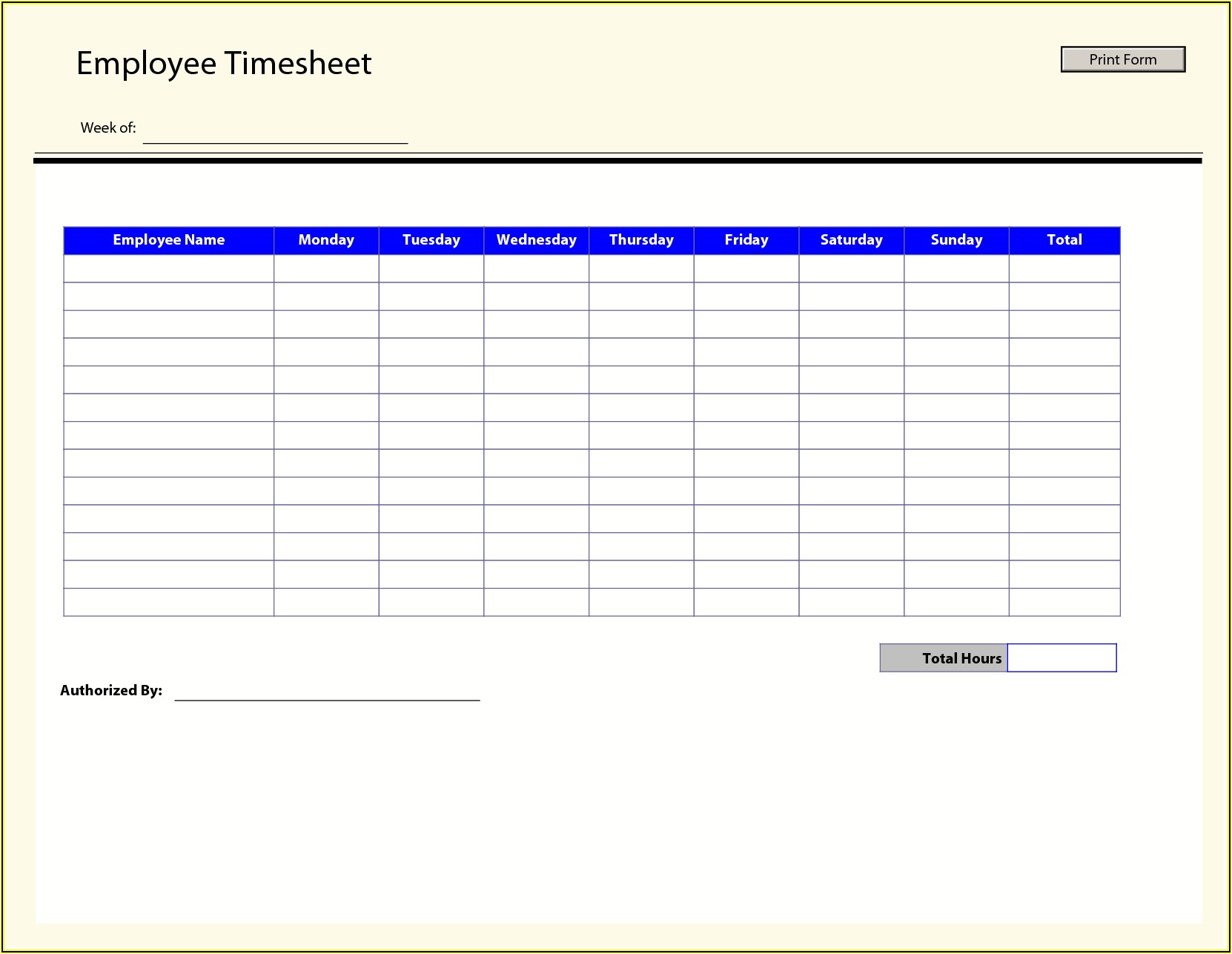Click first row Total cell
1232x954 pixels.
tap(1064, 268)
